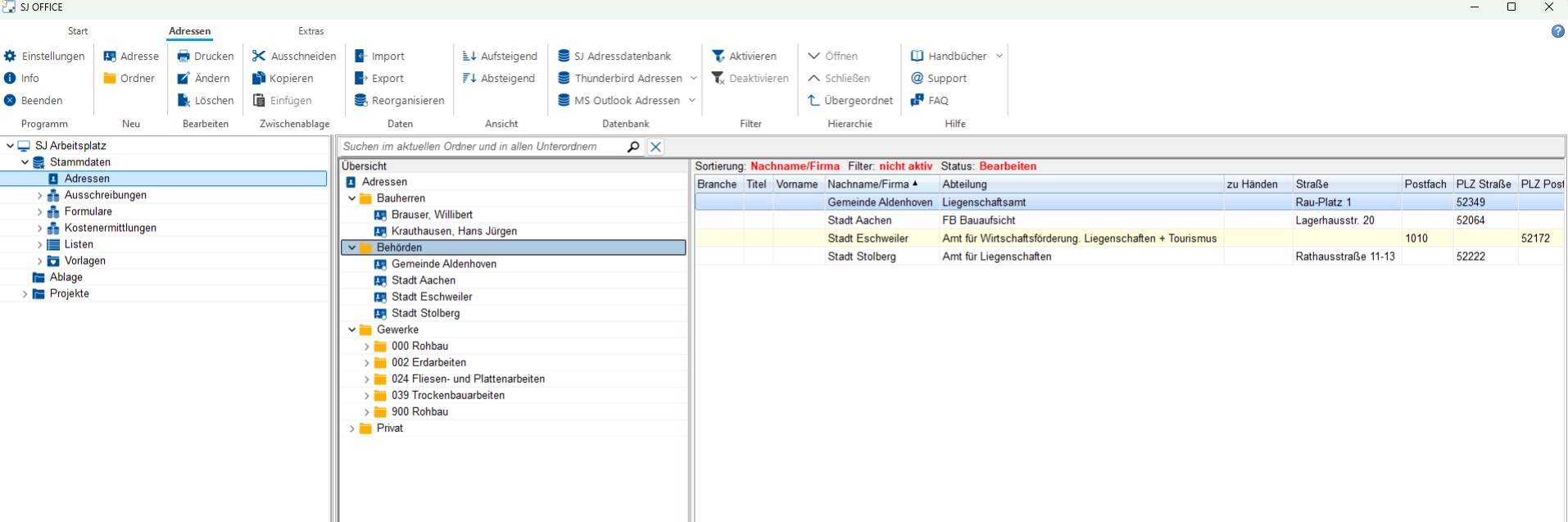Open Thunderbird Adressen dropdown arrow

tap(694, 78)
